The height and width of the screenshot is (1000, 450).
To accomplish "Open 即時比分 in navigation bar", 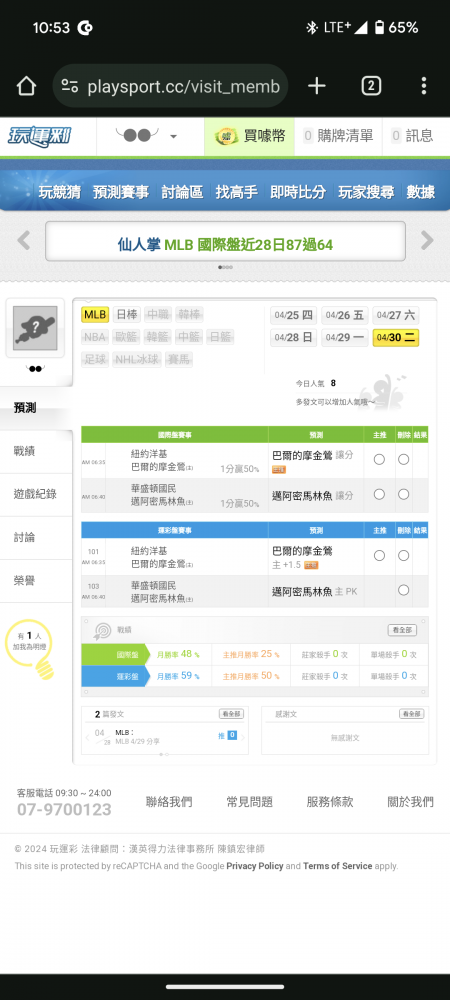I will coord(298,192).
